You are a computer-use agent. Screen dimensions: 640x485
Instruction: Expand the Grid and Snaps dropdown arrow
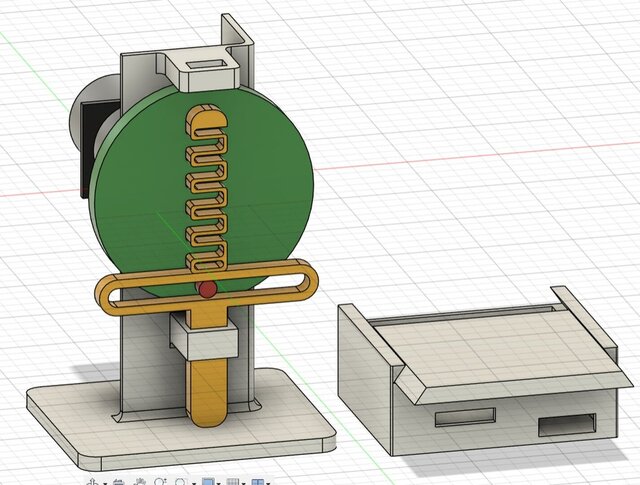point(243,483)
